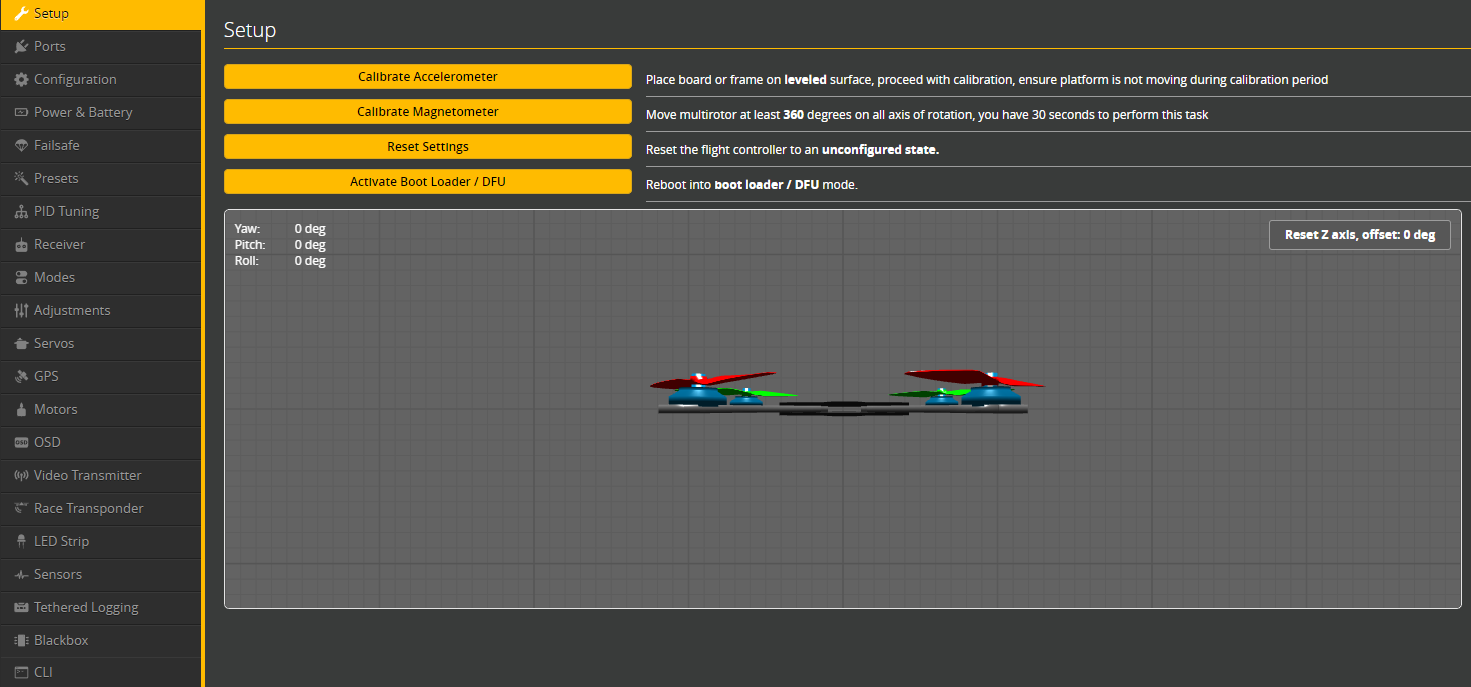The image size is (1471, 687).
Task: Open the Power & Battery tab
Action: coord(83,113)
